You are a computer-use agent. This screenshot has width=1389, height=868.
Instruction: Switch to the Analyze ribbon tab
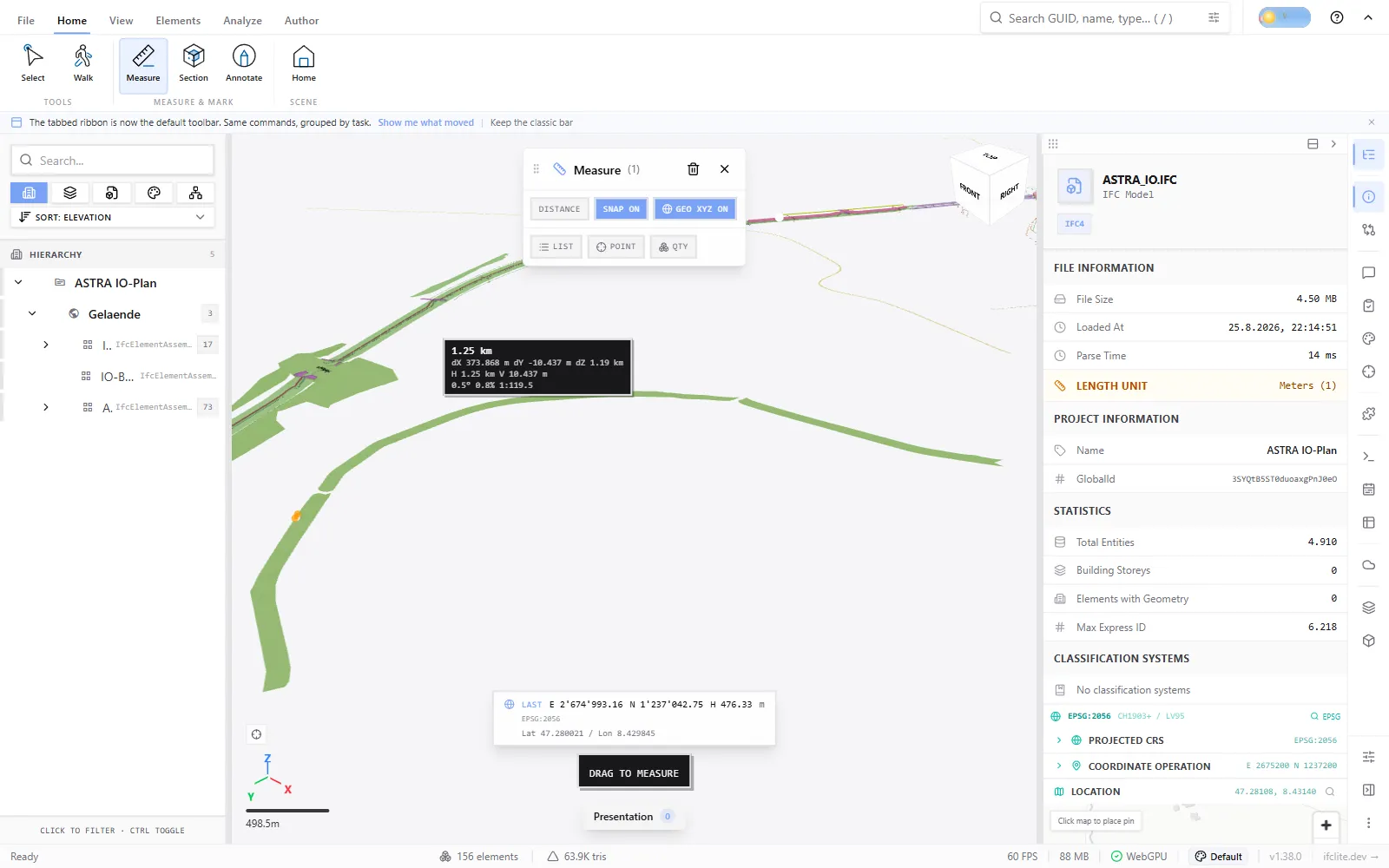pos(243,20)
